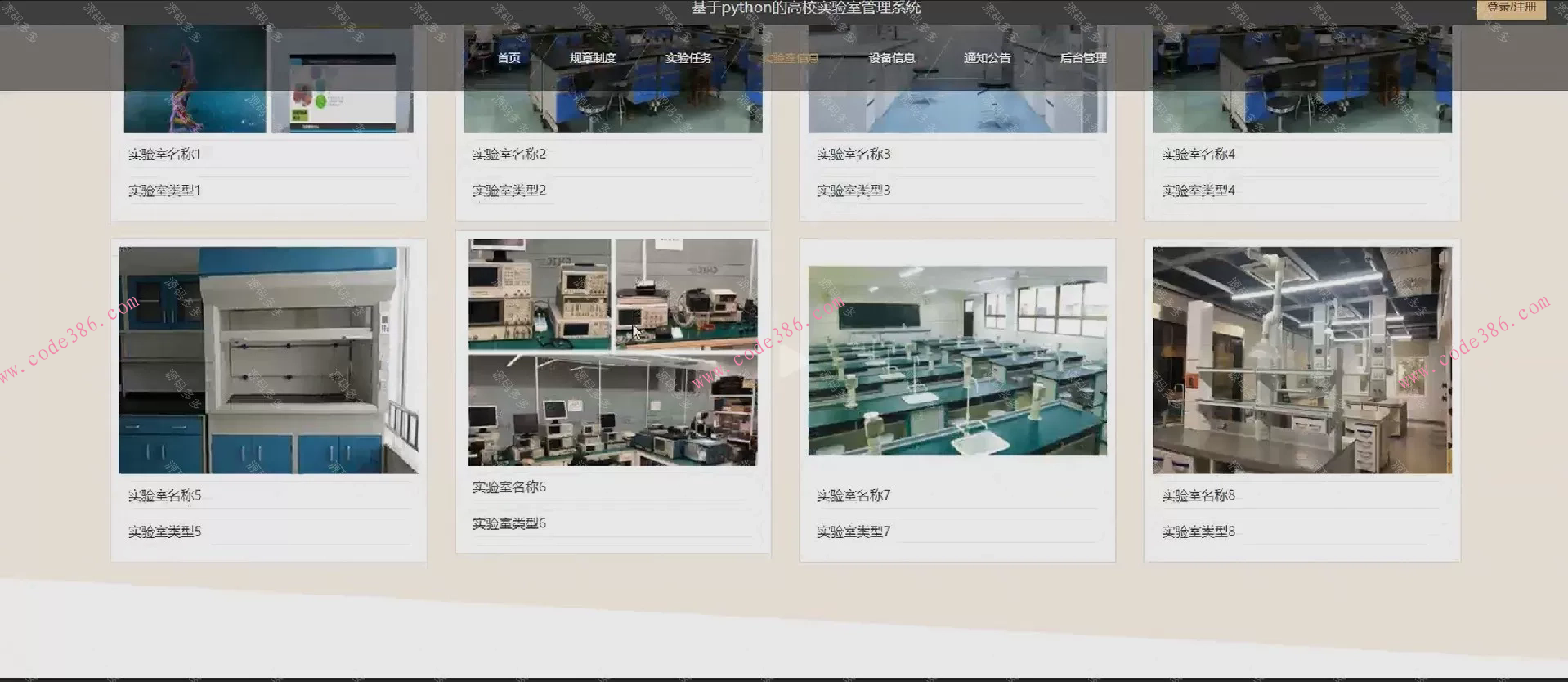Click the text 实验室名称5

click(x=164, y=495)
